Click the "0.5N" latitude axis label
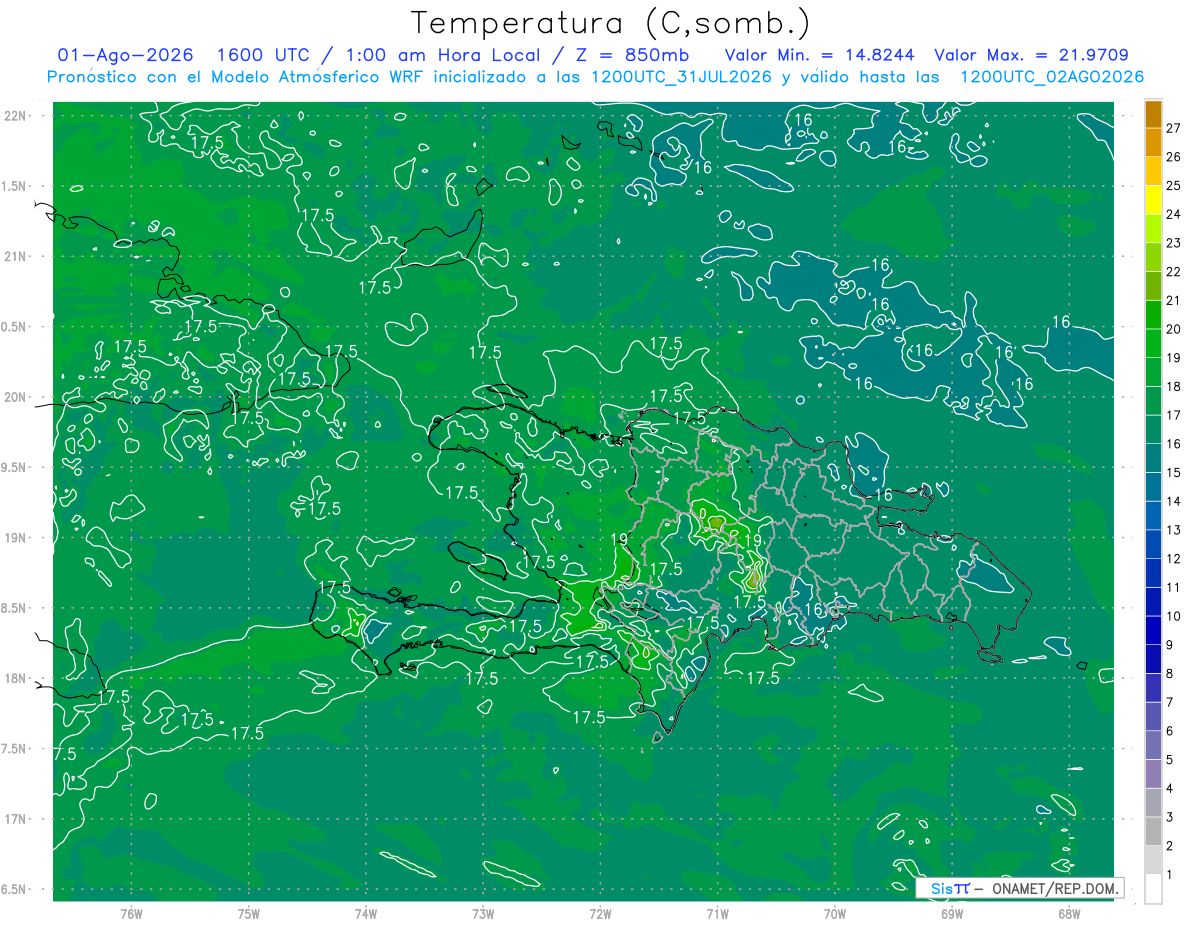1200x927 pixels. [x=16, y=327]
